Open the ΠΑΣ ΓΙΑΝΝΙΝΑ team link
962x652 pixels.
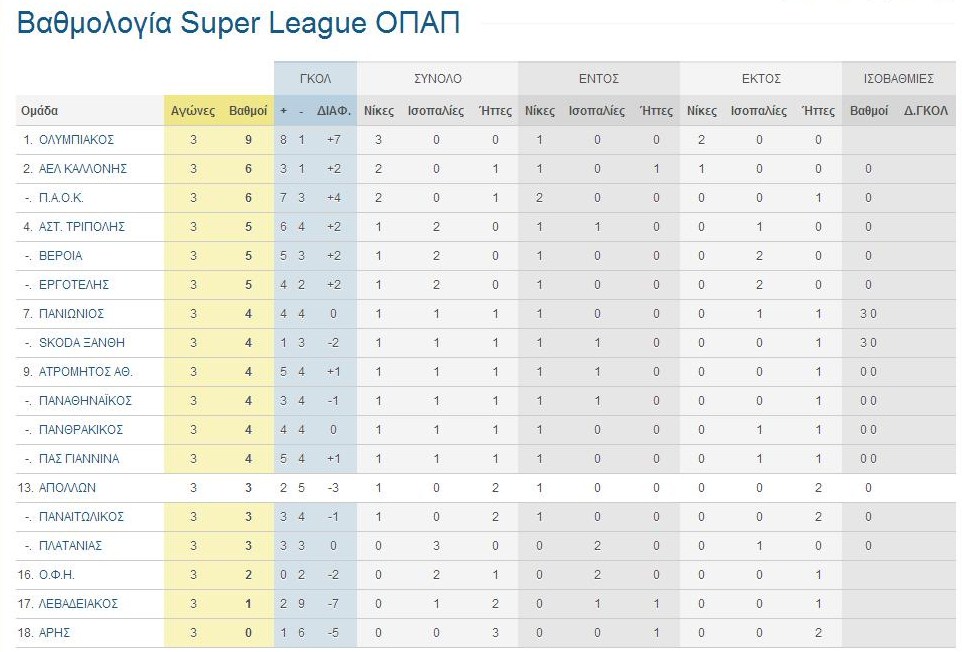click(79, 459)
